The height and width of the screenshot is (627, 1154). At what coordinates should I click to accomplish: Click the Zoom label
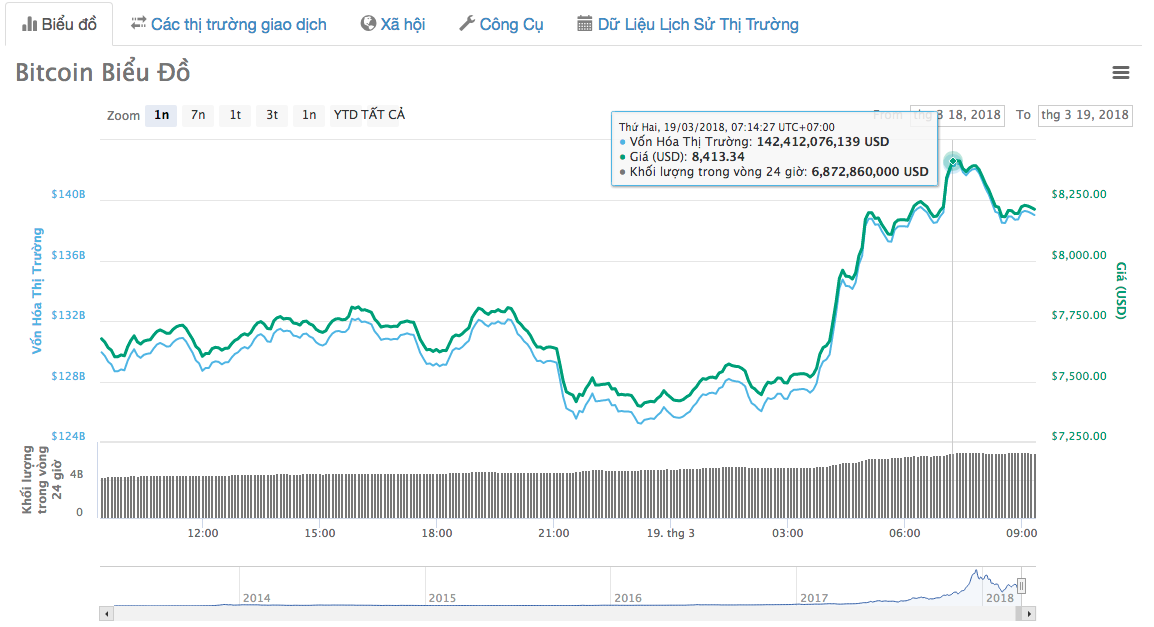[x=123, y=116]
